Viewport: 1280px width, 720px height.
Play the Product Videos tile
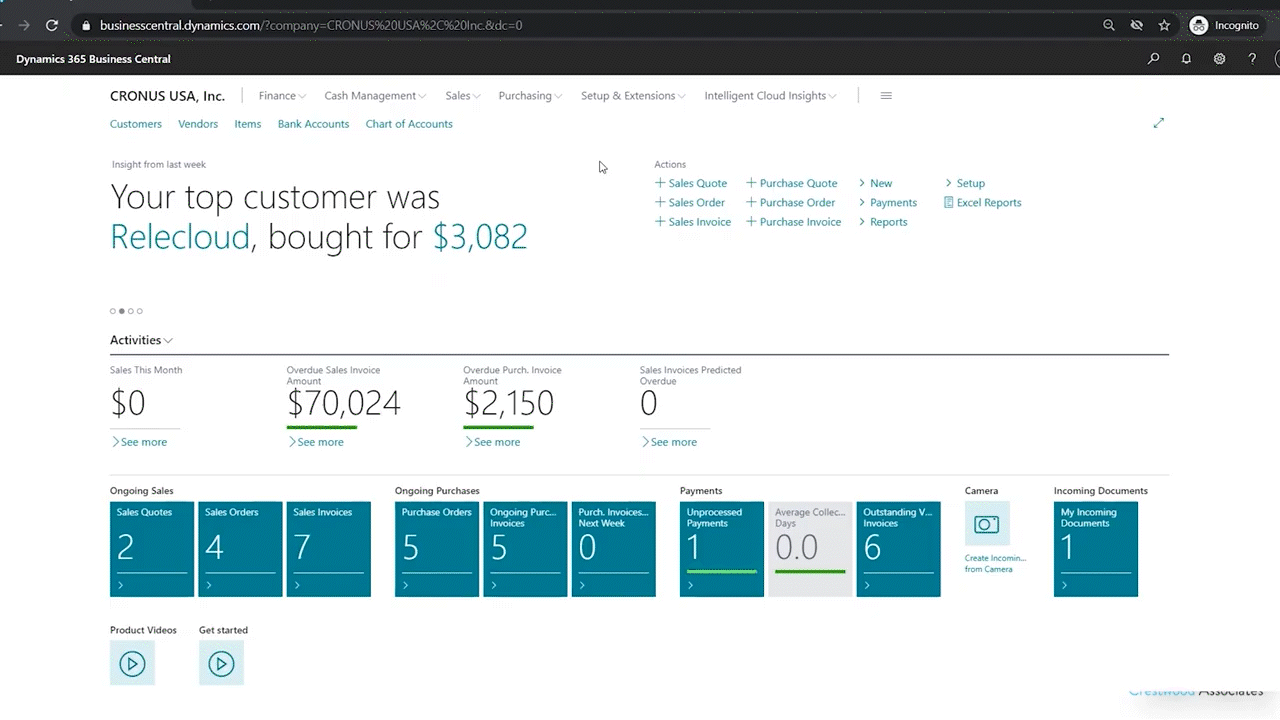click(132, 663)
